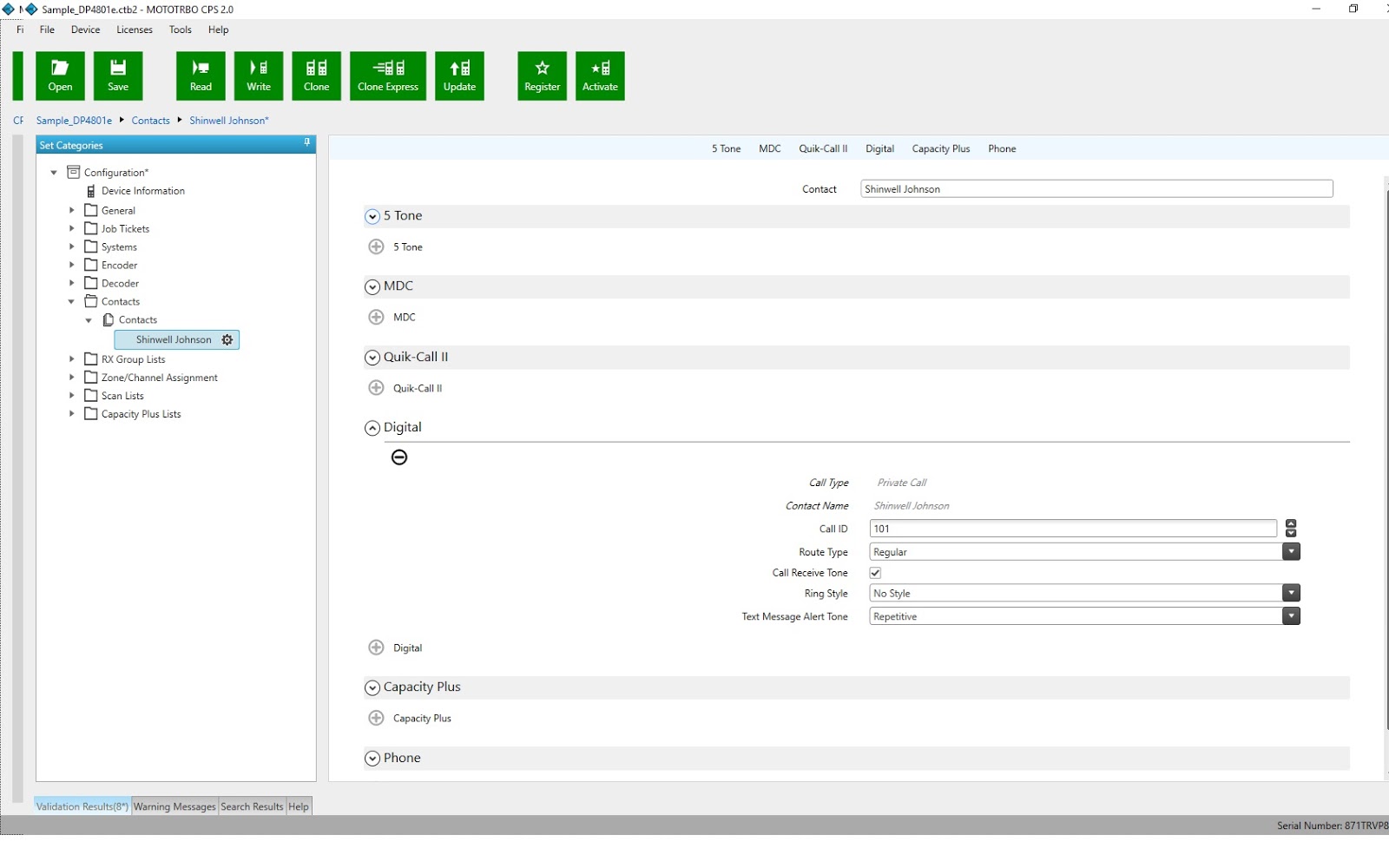The image size is (1389, 868).
Task: Click the gear icon beside Shinwell Johnson
Action: pyautogui.click(x=227, y=340)
